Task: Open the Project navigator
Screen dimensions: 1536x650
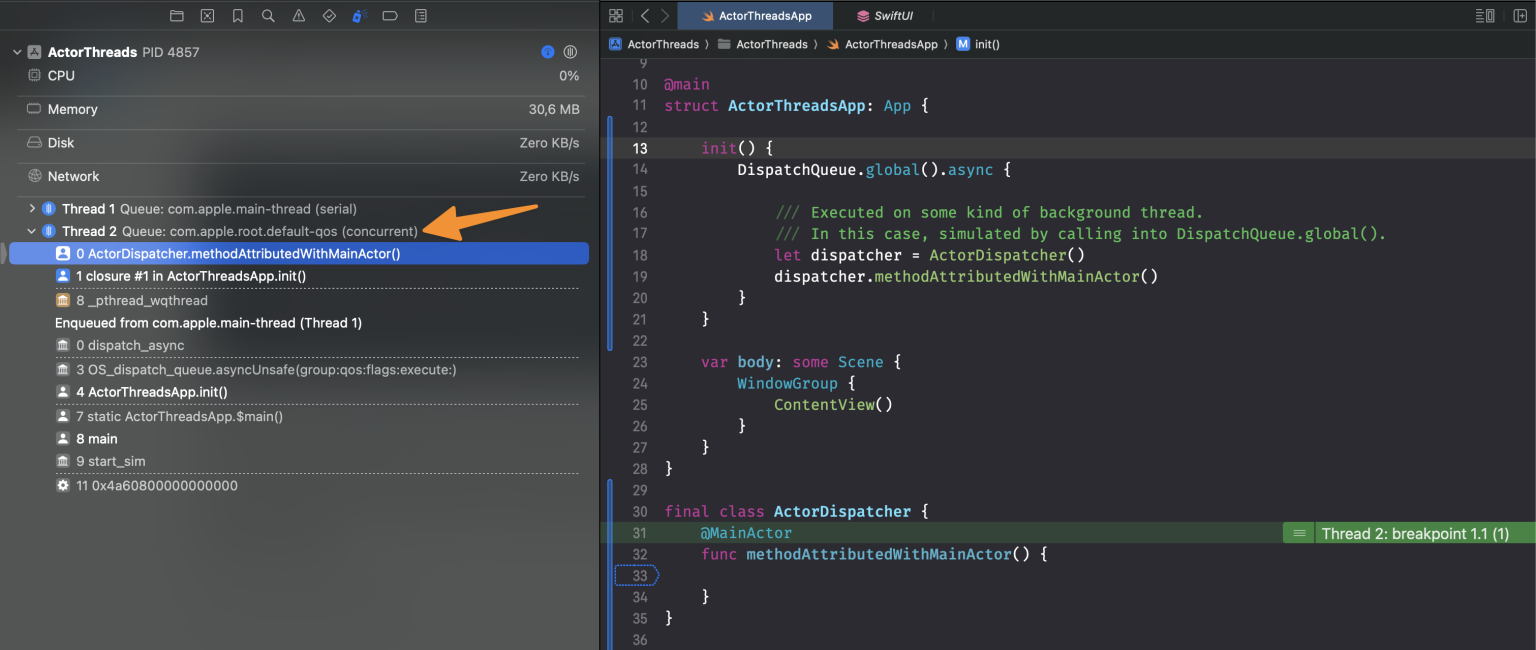Action: tap(178, 15)
